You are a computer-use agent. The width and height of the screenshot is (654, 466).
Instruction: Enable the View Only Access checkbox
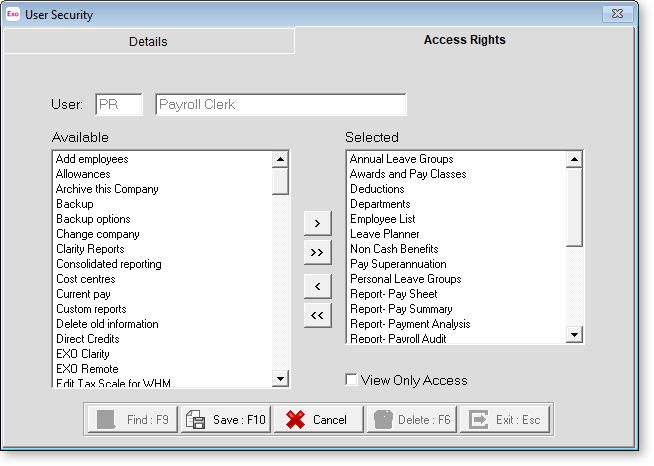pyautogui.click(x=351, y=380)
